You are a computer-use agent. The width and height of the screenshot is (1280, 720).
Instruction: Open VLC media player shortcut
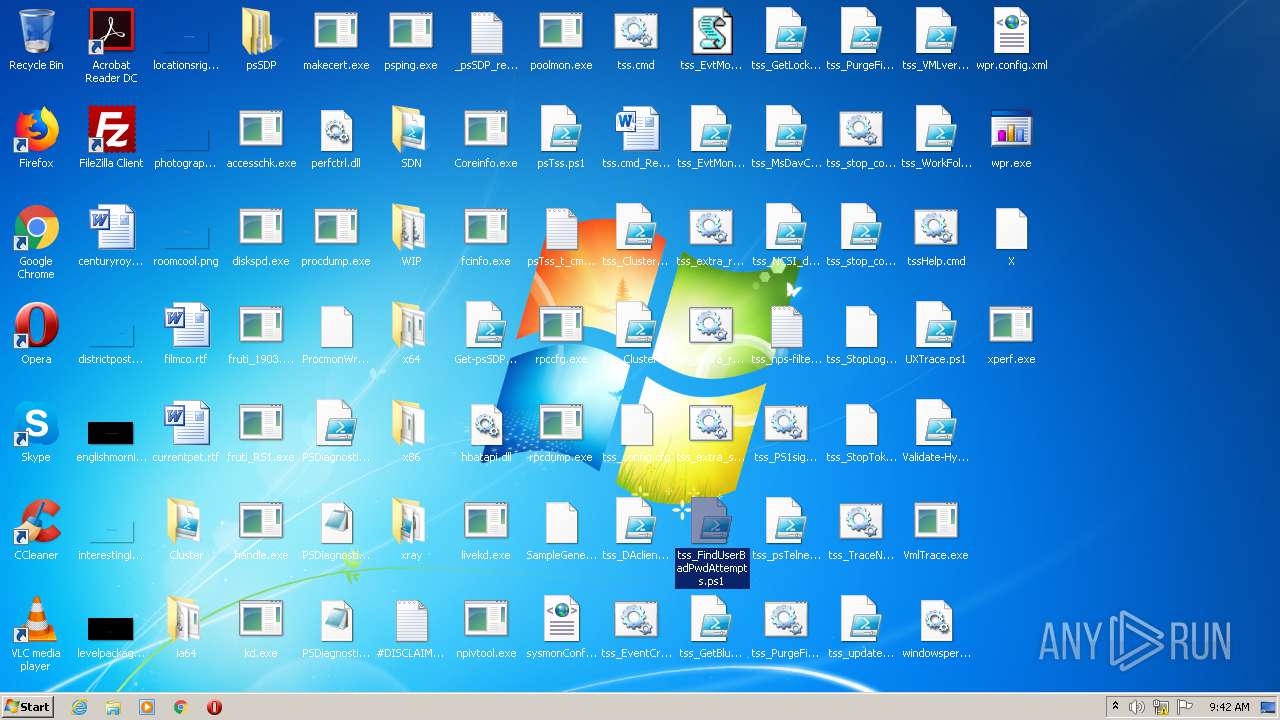(36, 634)
